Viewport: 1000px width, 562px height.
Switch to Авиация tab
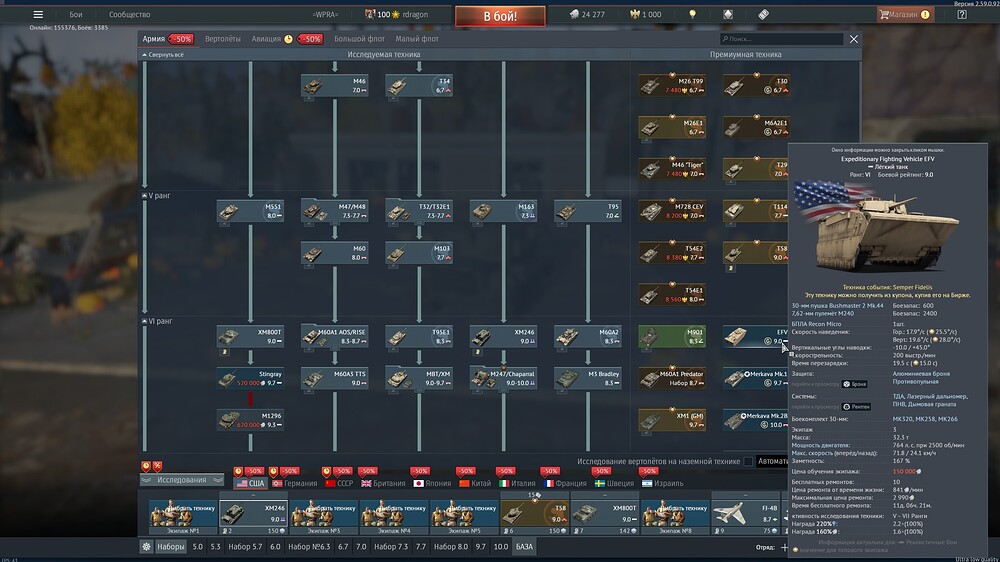coord(266,39)
